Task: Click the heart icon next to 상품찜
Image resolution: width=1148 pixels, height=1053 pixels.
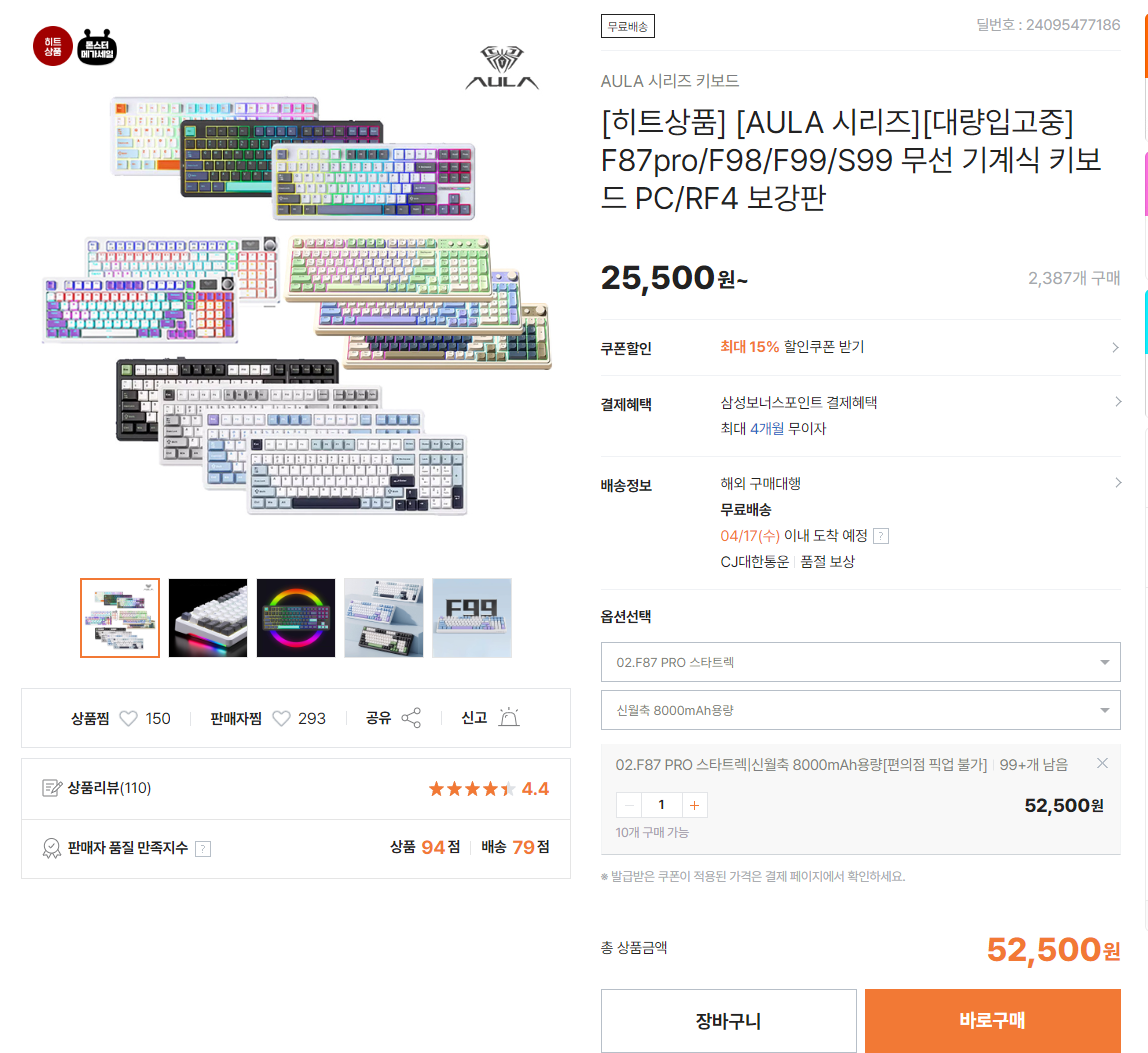Action: tap(128, 718)
